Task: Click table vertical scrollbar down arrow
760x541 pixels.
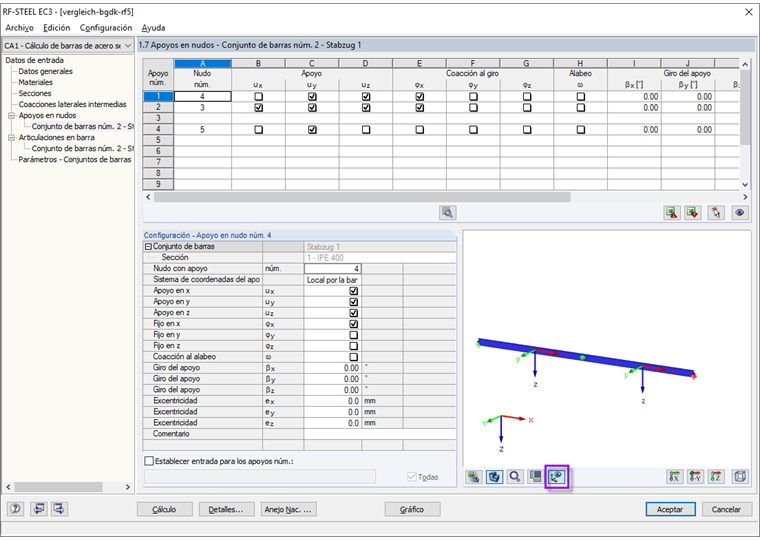Action: click(x=745, y=185)
